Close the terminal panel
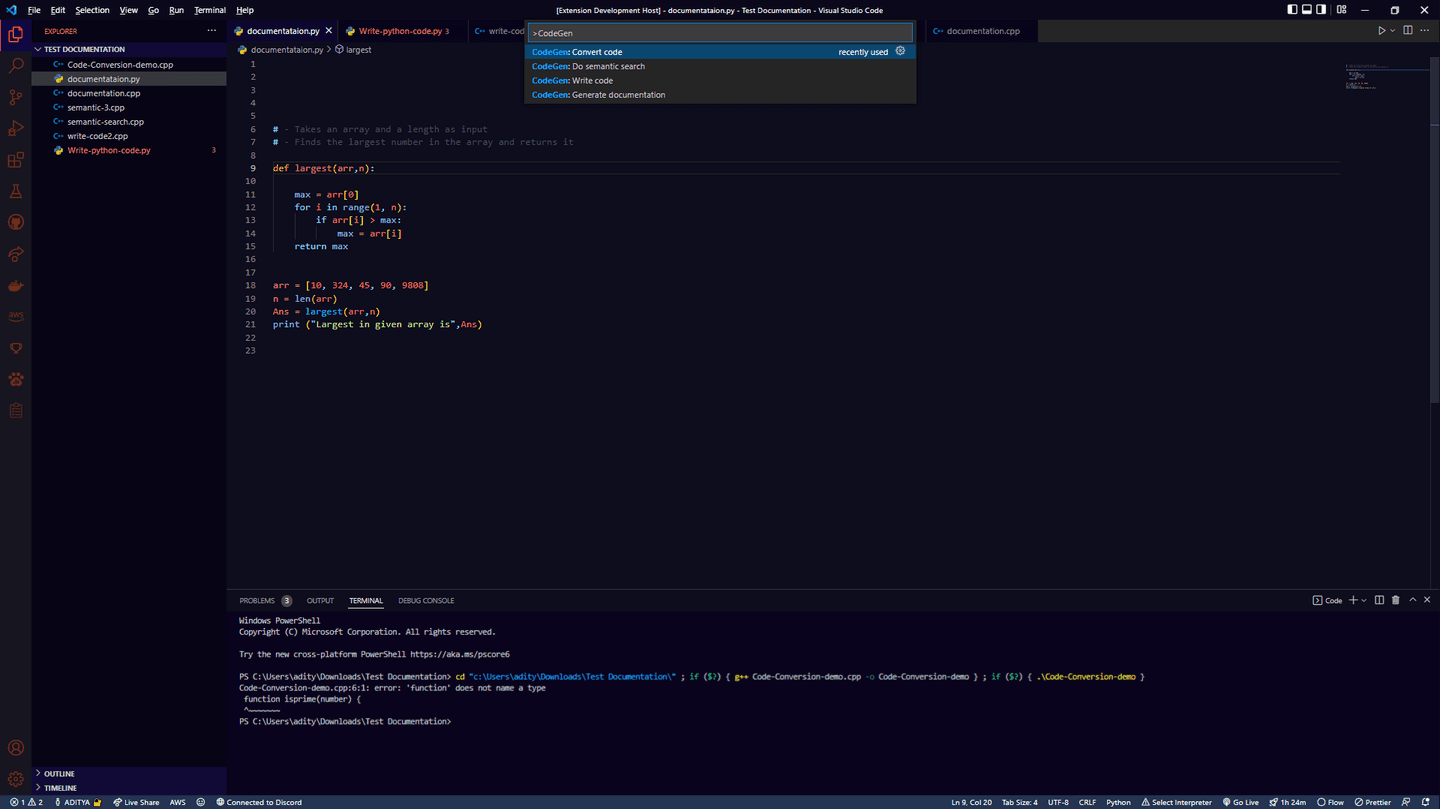The height and width of the screenshot is (809, 1440). [x=1427, y=600]
